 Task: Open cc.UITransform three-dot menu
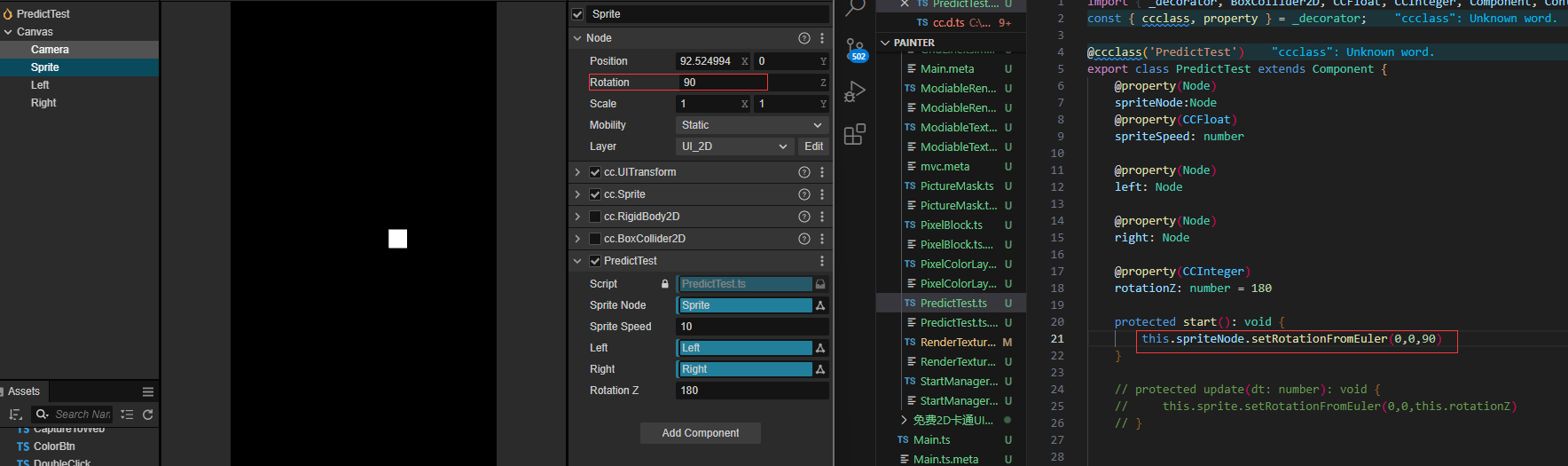[x=822, y=172]
